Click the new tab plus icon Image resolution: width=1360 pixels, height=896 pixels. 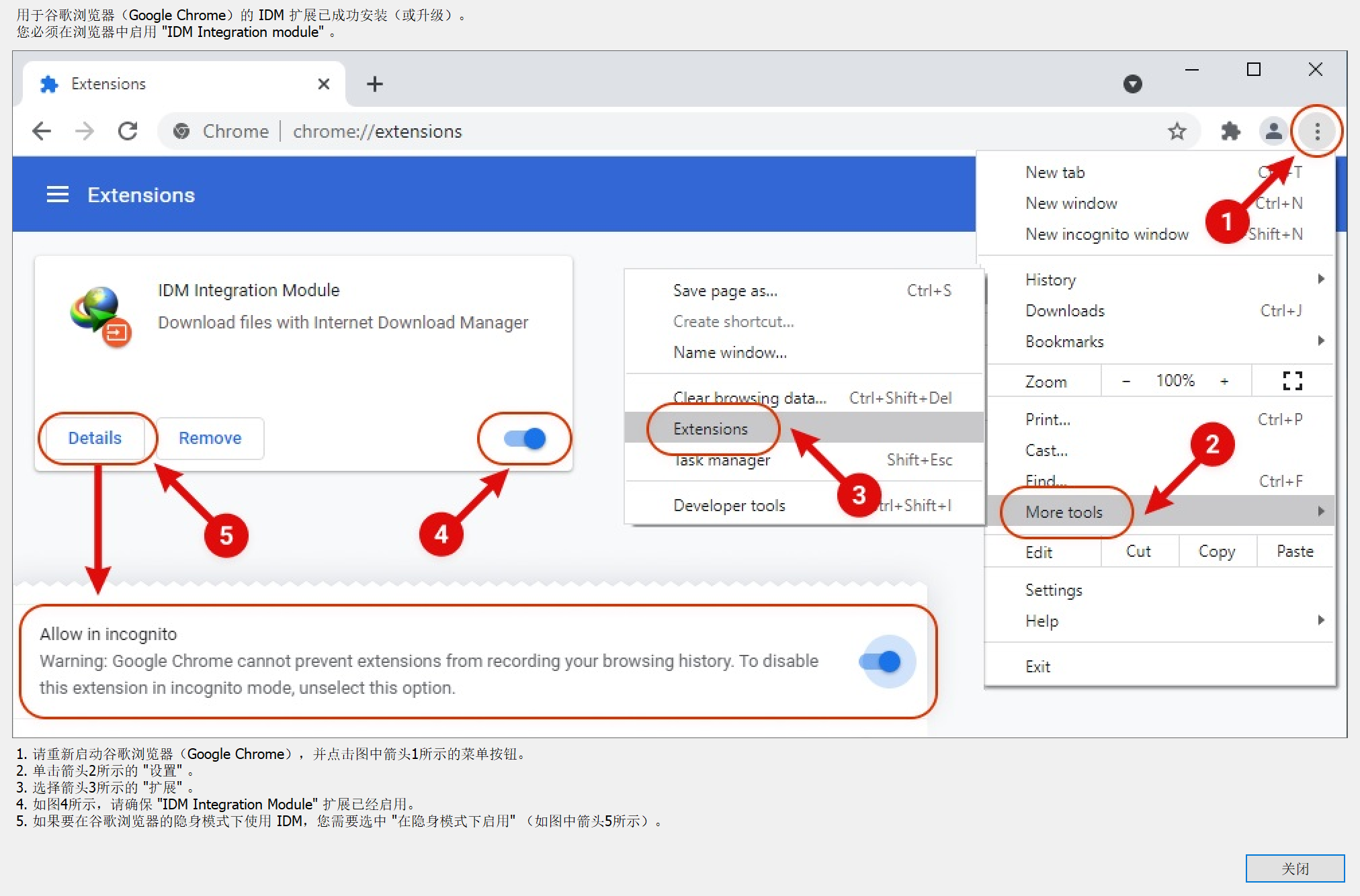pyautogui.click(x=375, y=84)
